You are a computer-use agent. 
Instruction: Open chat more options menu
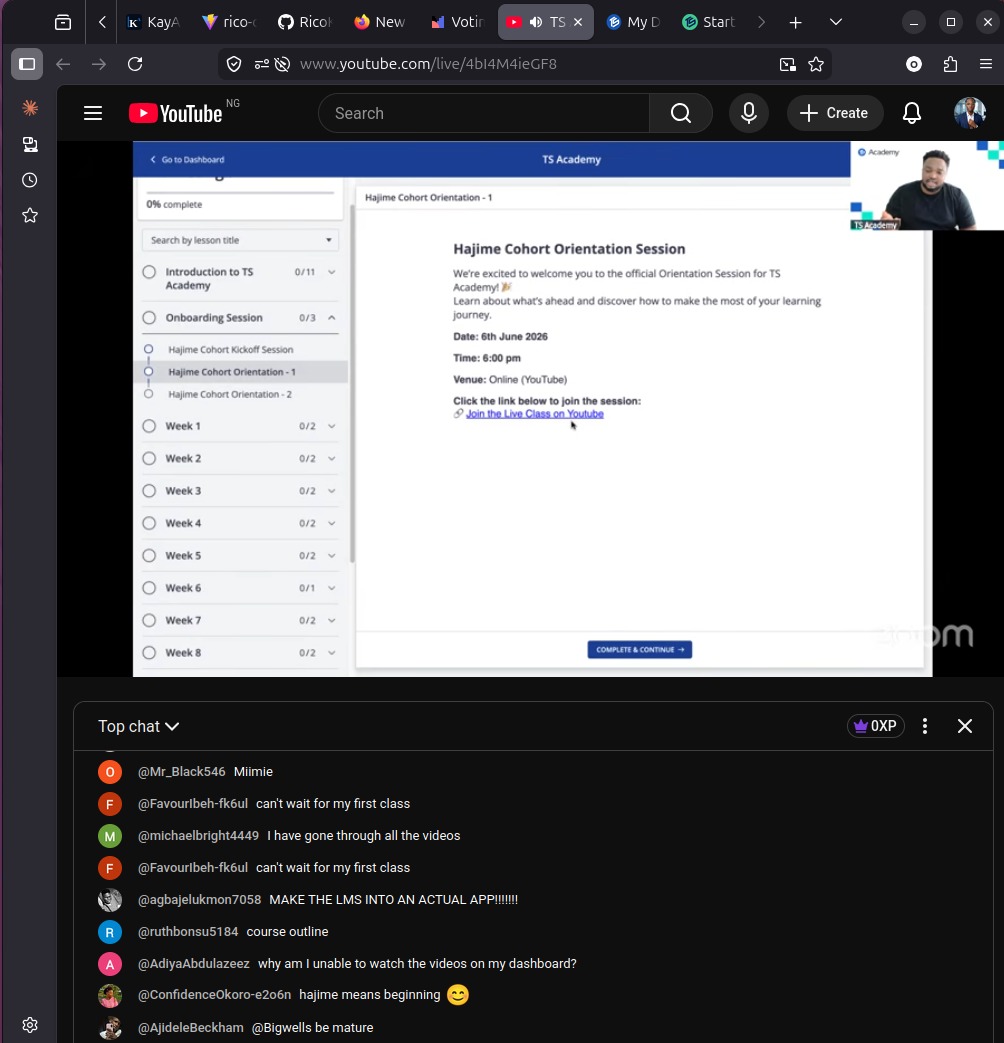tap(925, 726)
